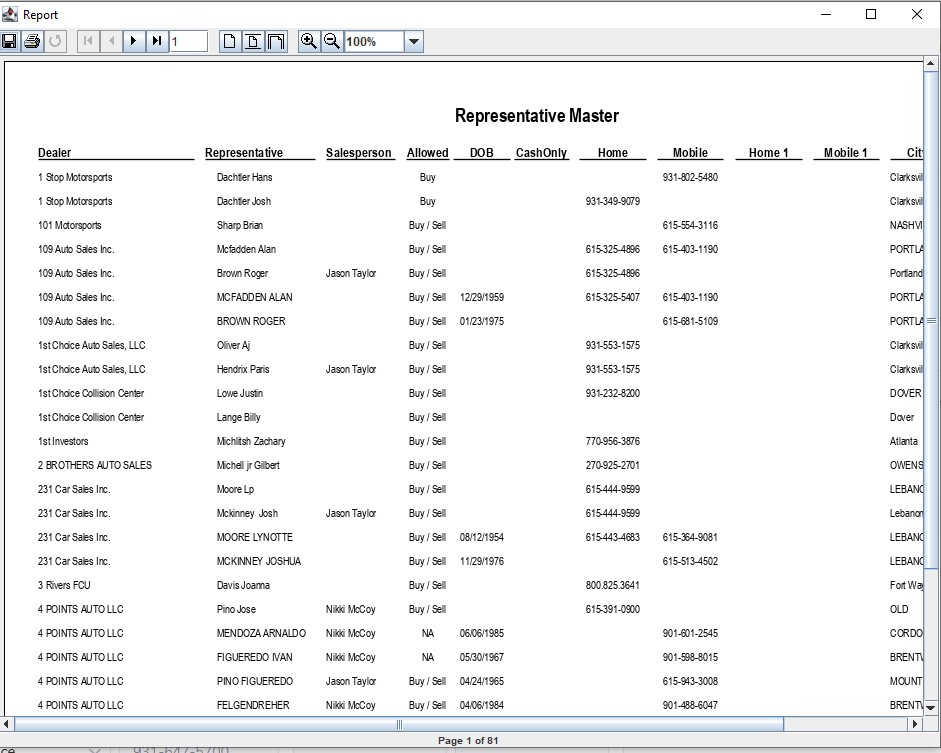This screenshot has width=941, height=753.
Task: Click the vertical scrollbar up arrow
Action: pyautogui.click(x=931, y=67)
